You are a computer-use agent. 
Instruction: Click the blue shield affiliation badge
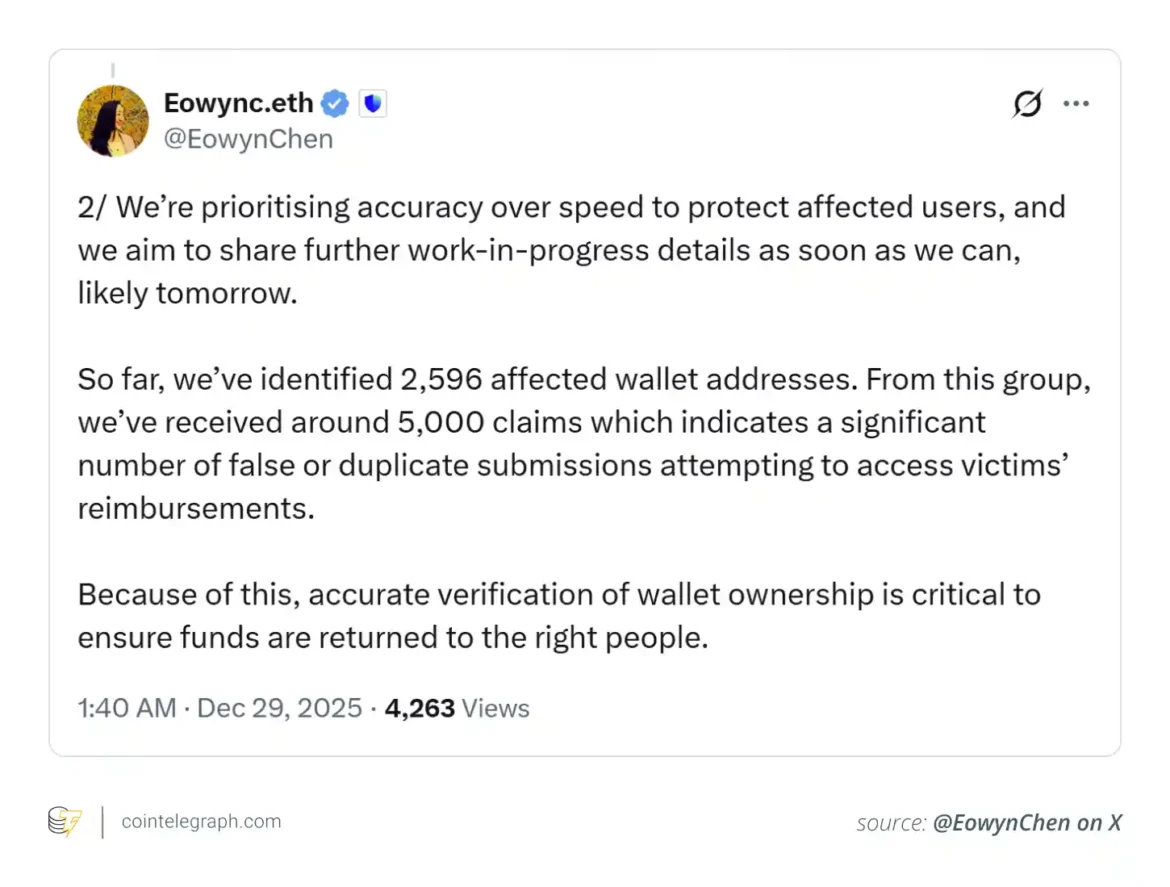point(371,102)
